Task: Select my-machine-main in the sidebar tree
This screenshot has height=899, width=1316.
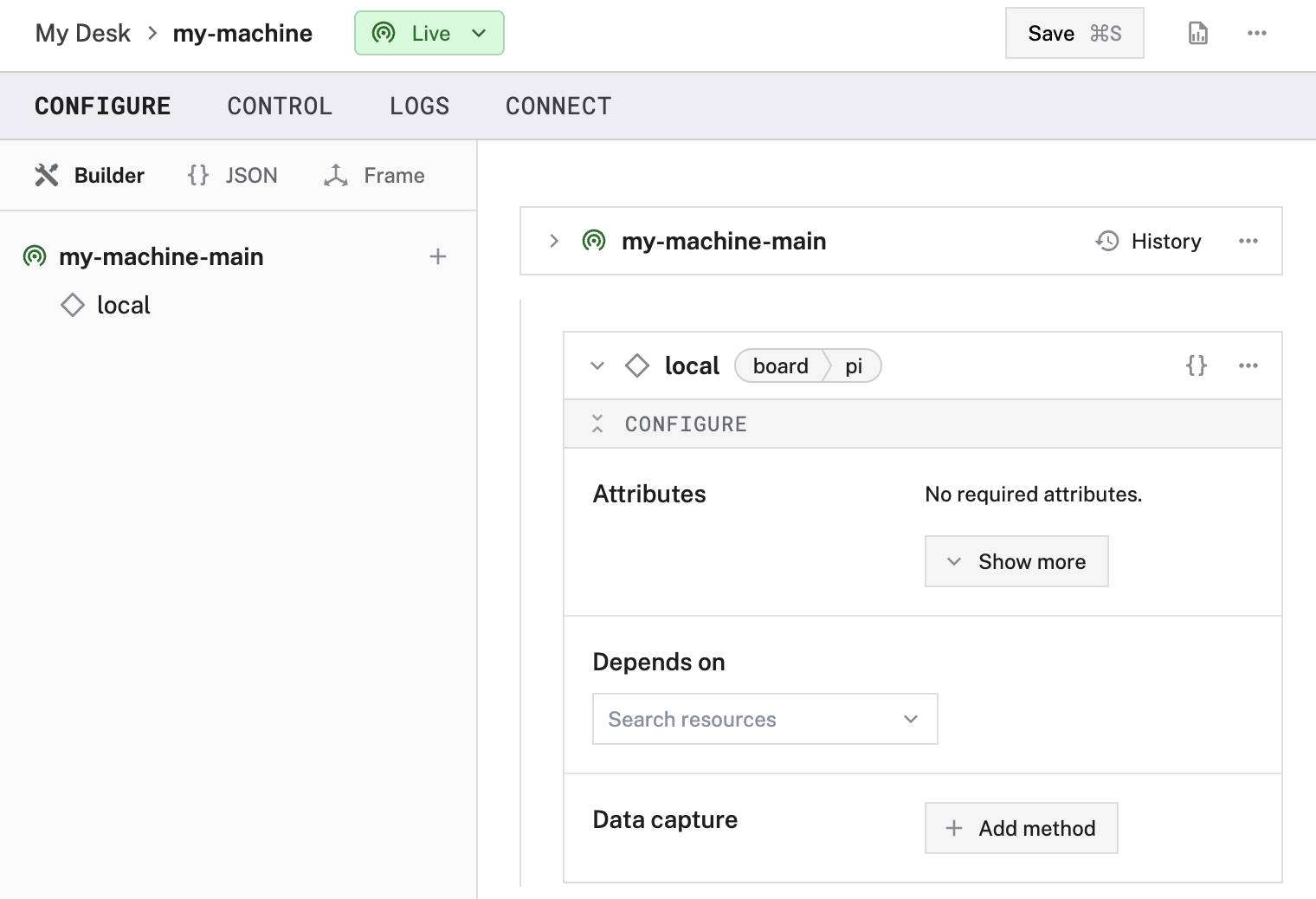Action: pos(161,256)
